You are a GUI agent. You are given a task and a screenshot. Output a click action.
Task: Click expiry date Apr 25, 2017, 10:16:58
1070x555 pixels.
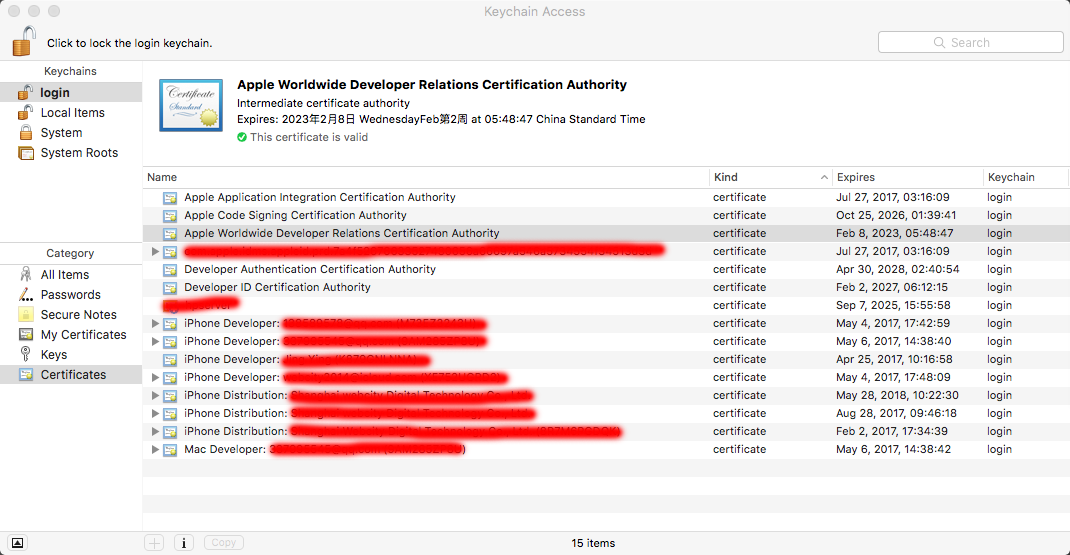click(894, 360)
